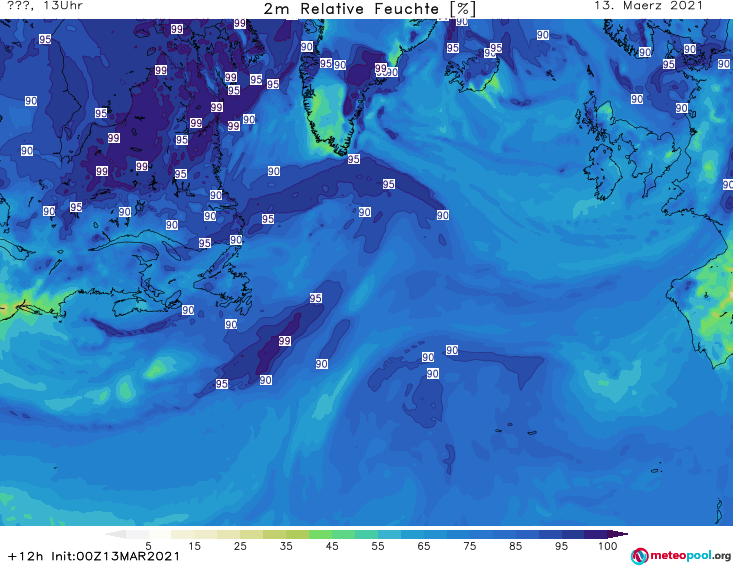Click the legend value "65"
Image resolution: width=733 pixels, height=566 pixels.
pyautogui.click(x=423, y=546)
